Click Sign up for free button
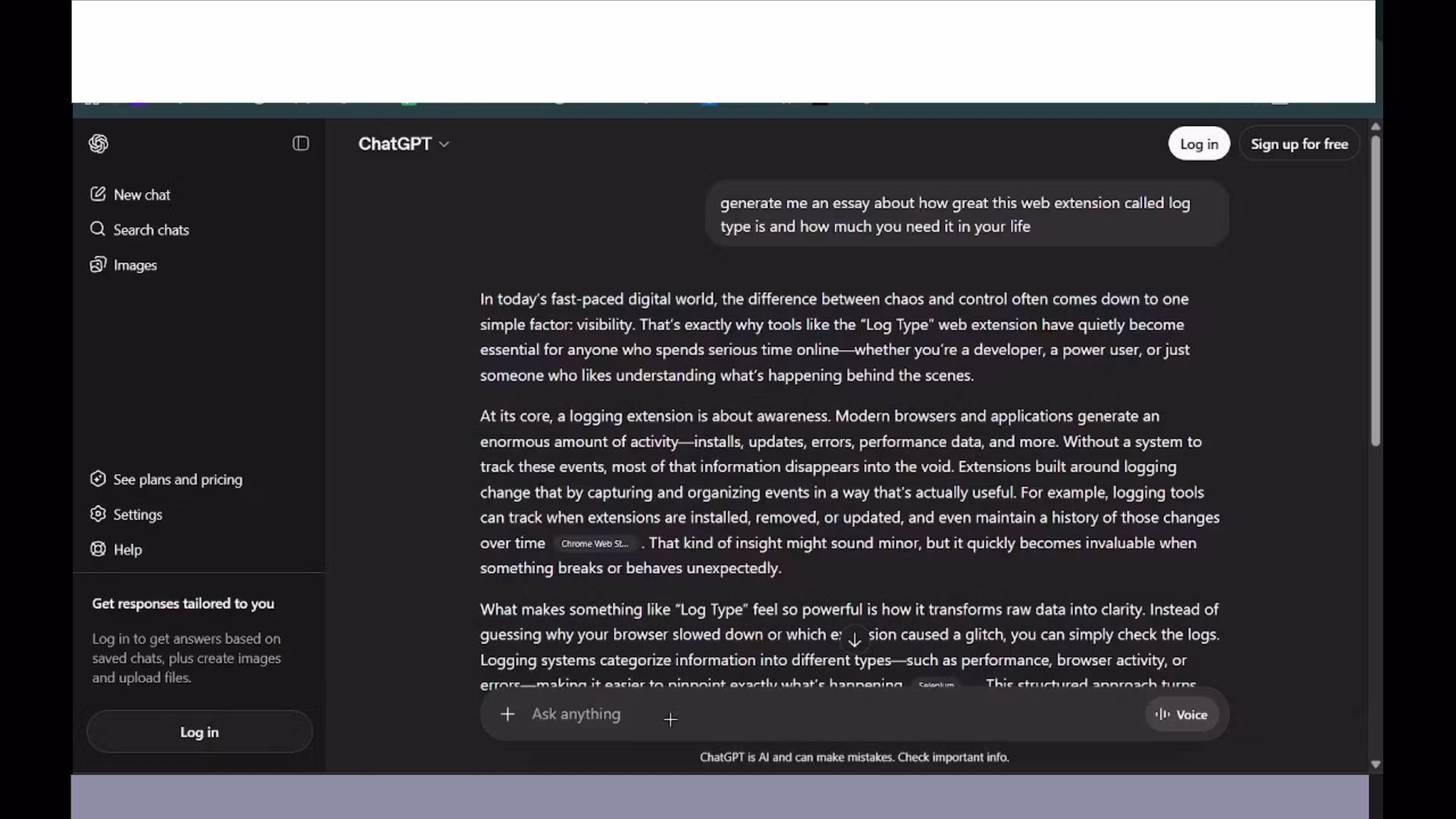 click(x=1299, y=144)
